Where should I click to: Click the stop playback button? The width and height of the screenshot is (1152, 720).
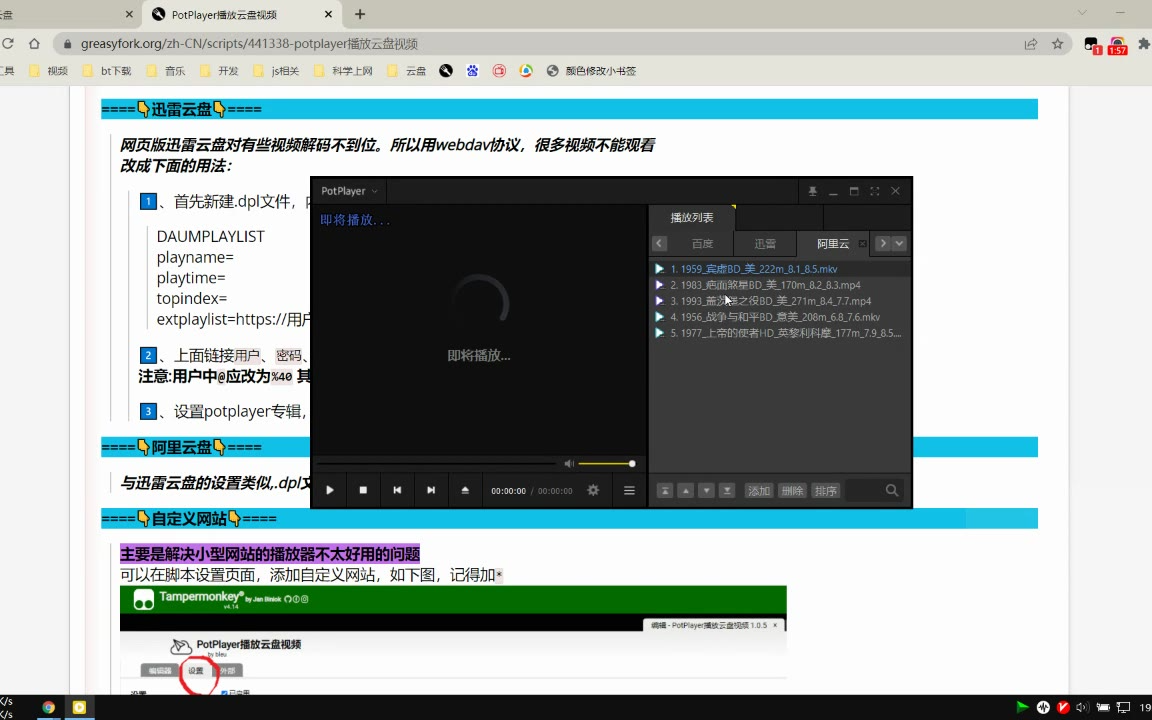[363, 490]
